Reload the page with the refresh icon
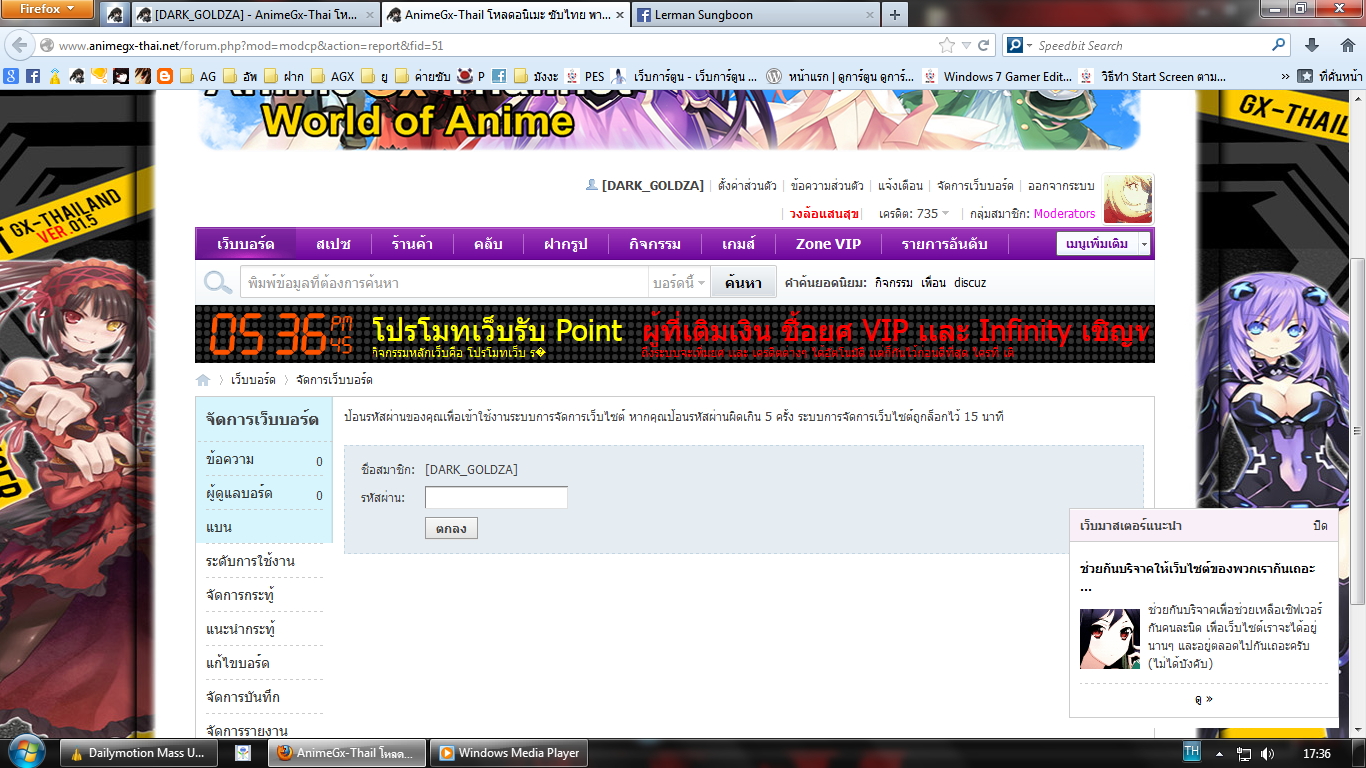1366x768 pixels. (x=984, y=45)
